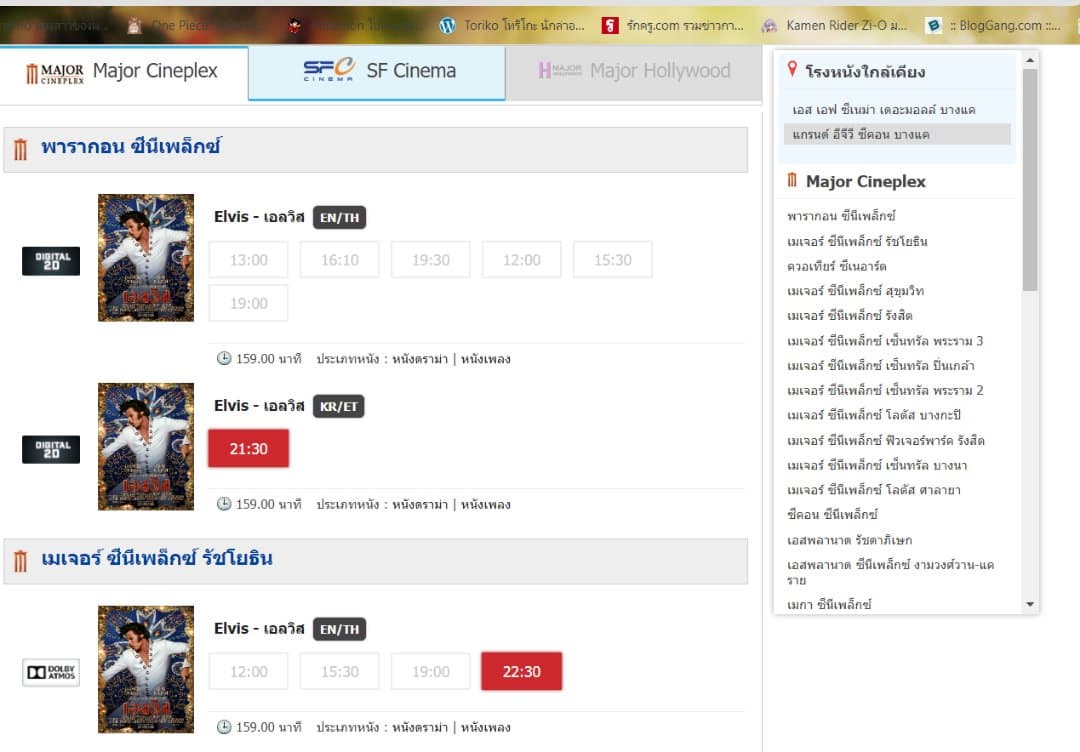Switch to the Major Cineplex tab
Screen dimensions: 1080x752
[124, 73]
